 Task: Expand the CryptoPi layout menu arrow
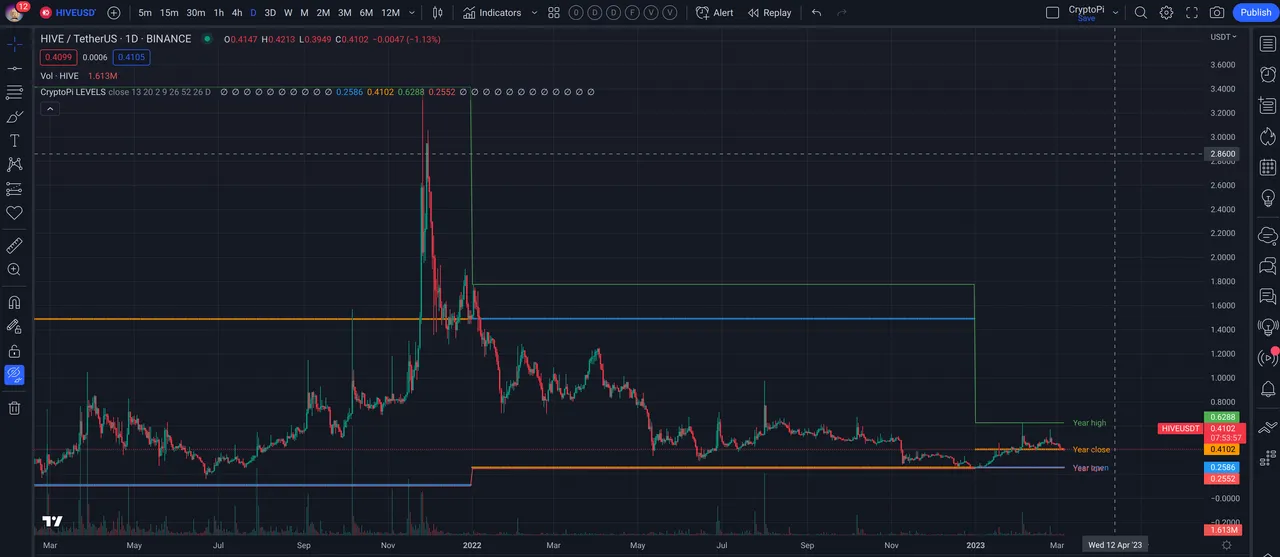point(1115,13)
